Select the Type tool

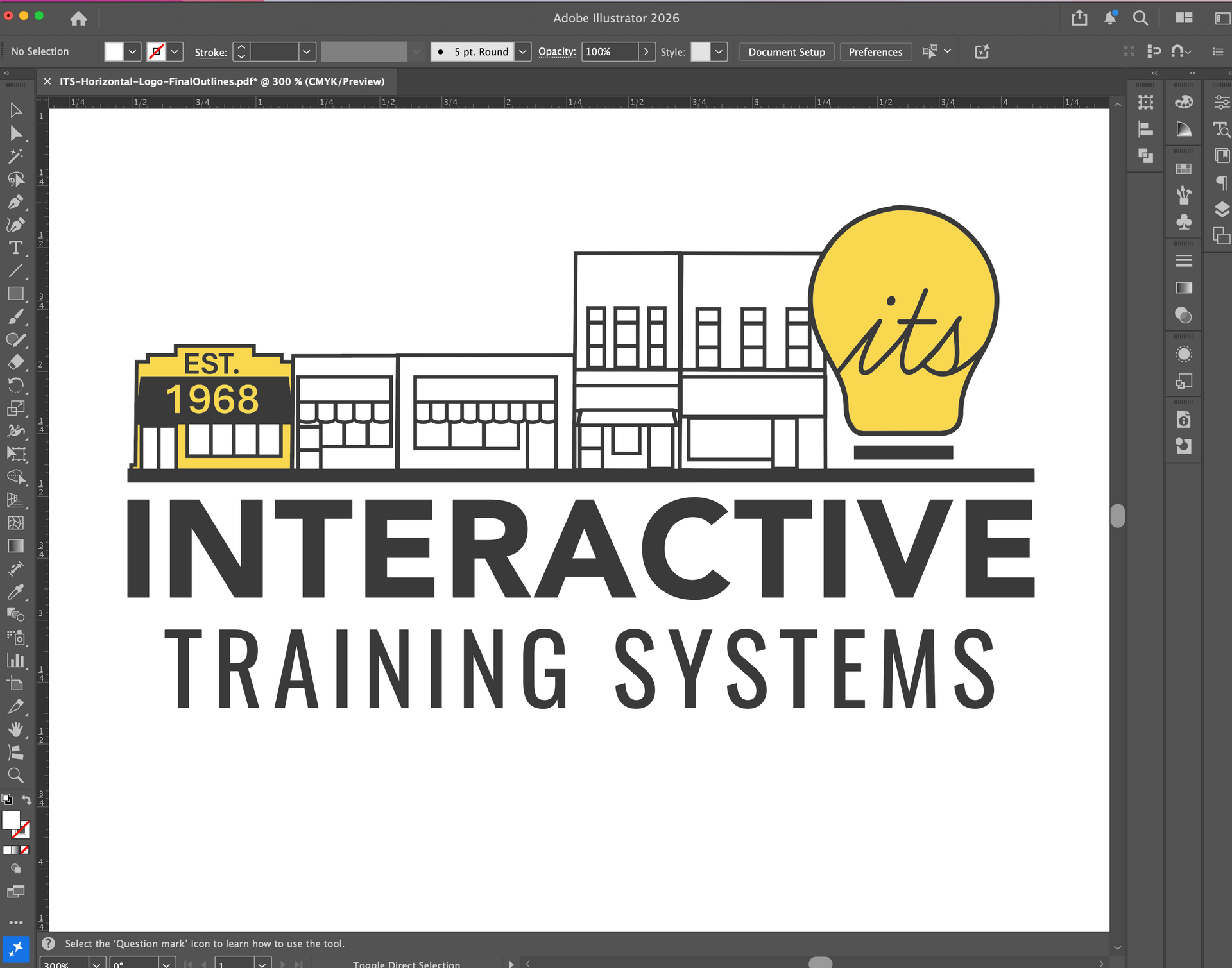(x=16, y=248)
